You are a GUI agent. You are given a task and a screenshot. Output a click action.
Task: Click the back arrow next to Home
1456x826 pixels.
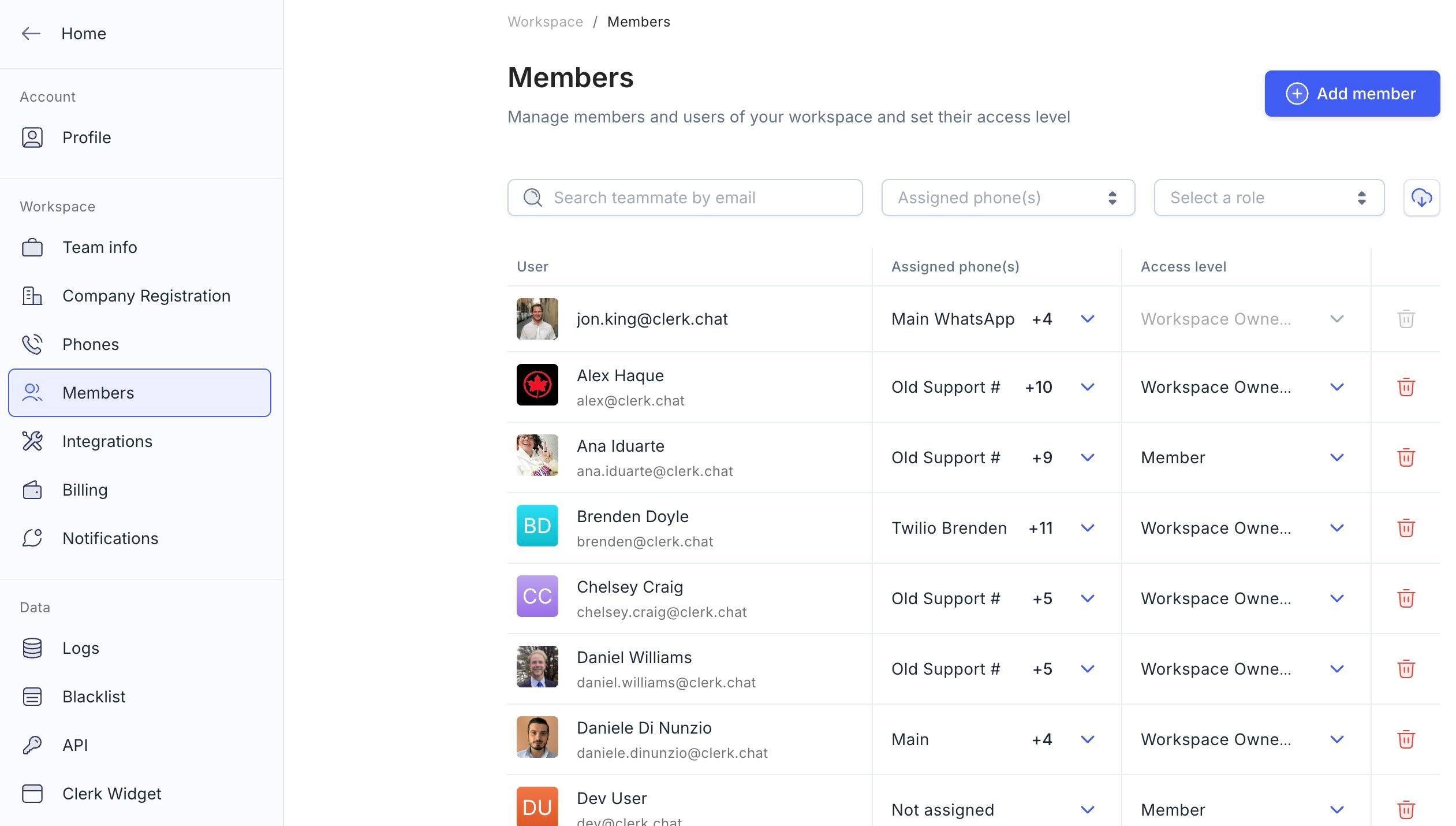point(31,34)
